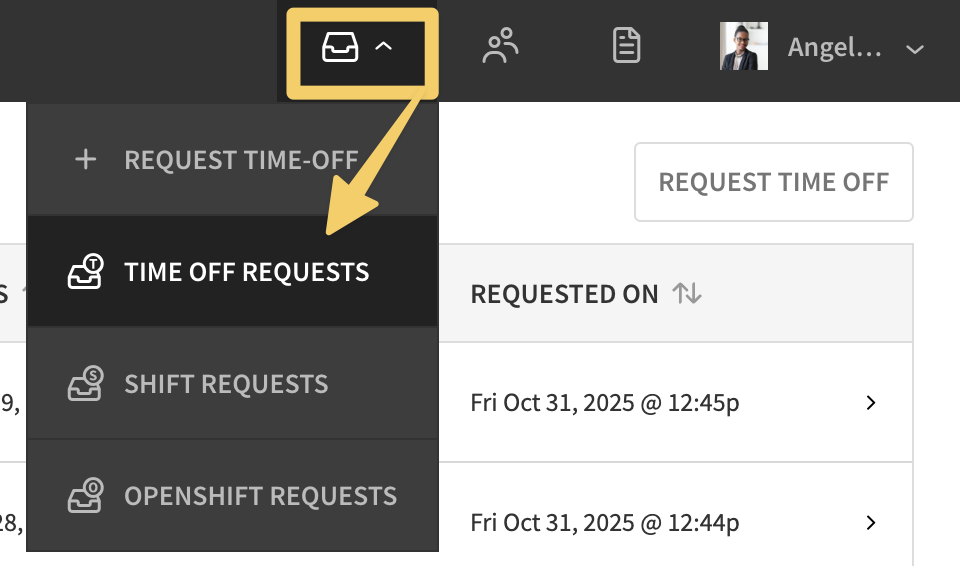Viewport: 960px width, 566px height.
Task: Go to OPENSHIFT REQUESTS menu entry
Action: click(x=260, y=496)
